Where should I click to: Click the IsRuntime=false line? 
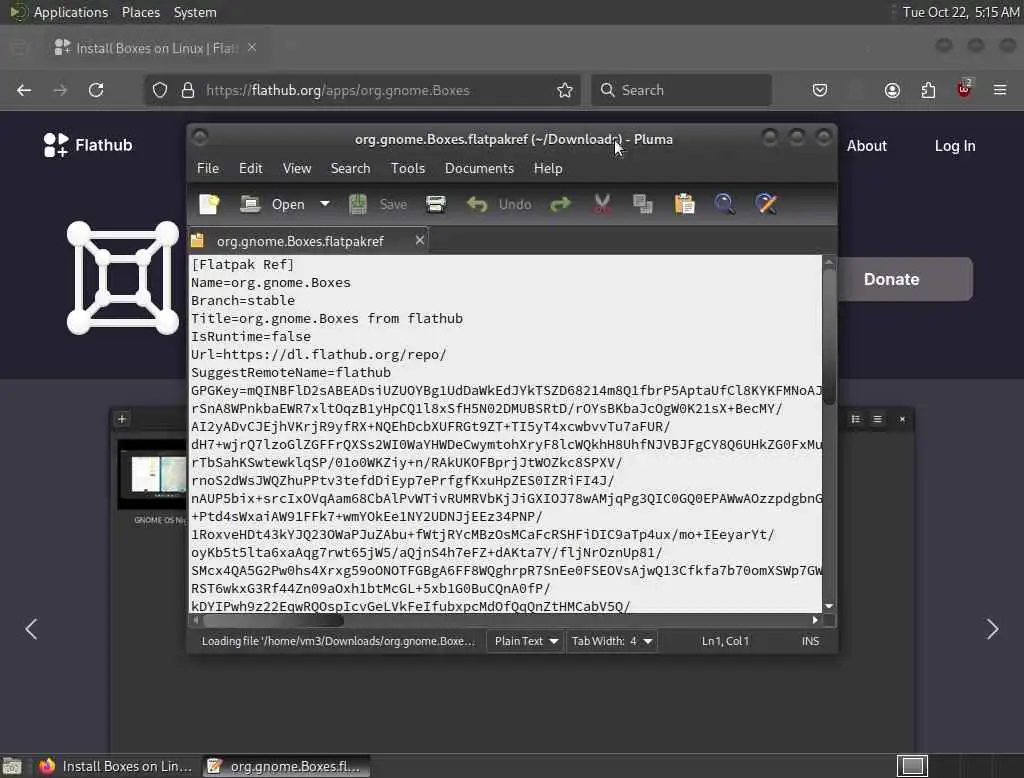(x=251, y=336)
